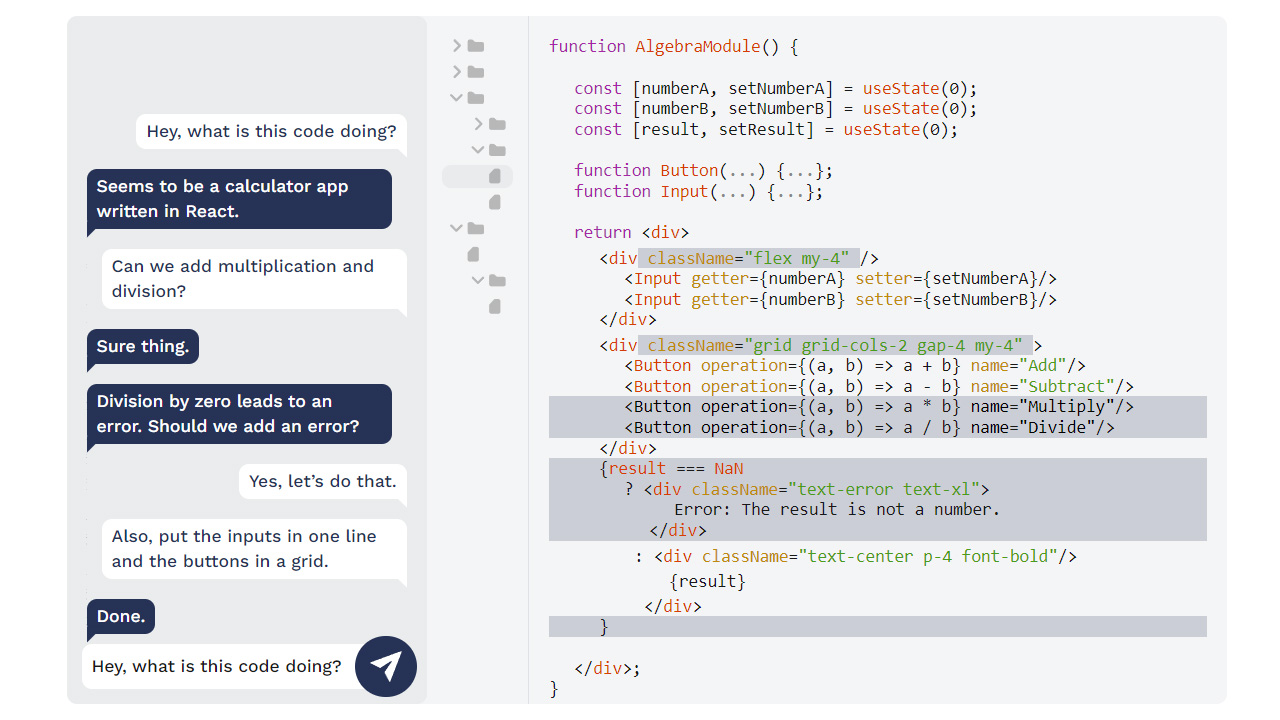This screenshot has width=1280, height=720.
Task: Collapse subfolder containing the highlighted file
Action: coord(478,150)
